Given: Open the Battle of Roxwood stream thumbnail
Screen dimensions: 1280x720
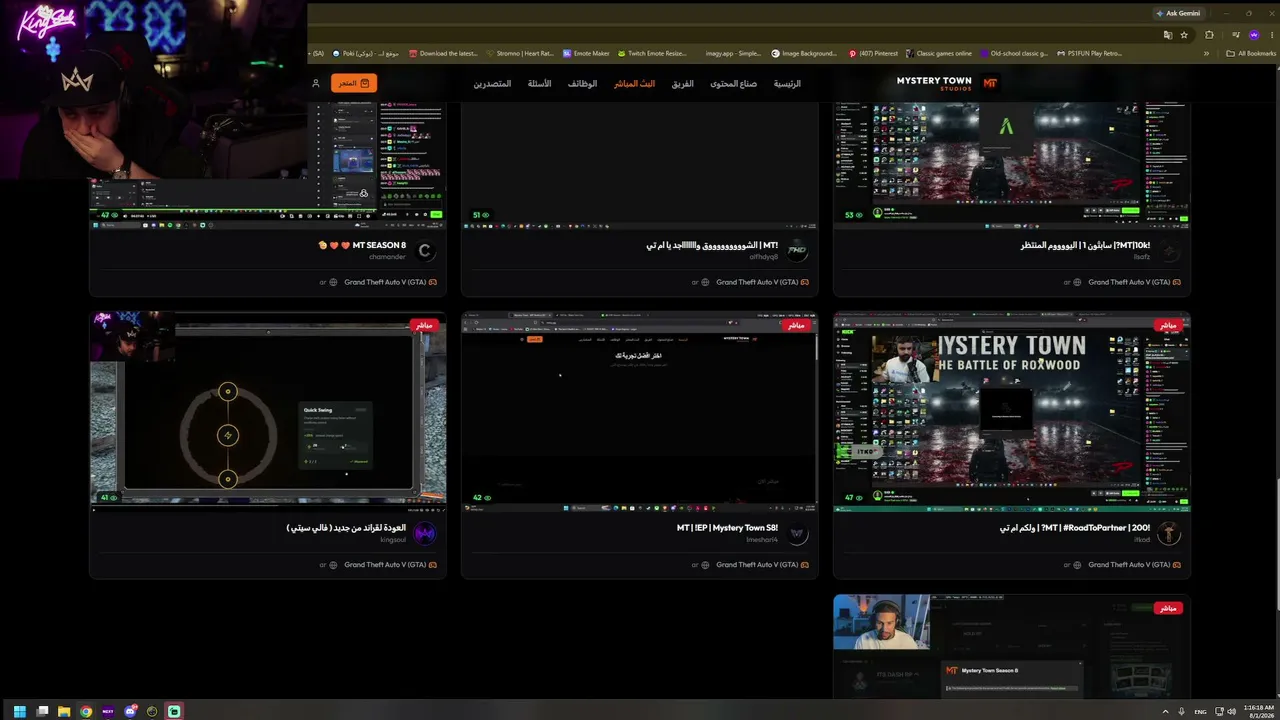Looking at the screenshot, I should click(x=1012, y=411).
